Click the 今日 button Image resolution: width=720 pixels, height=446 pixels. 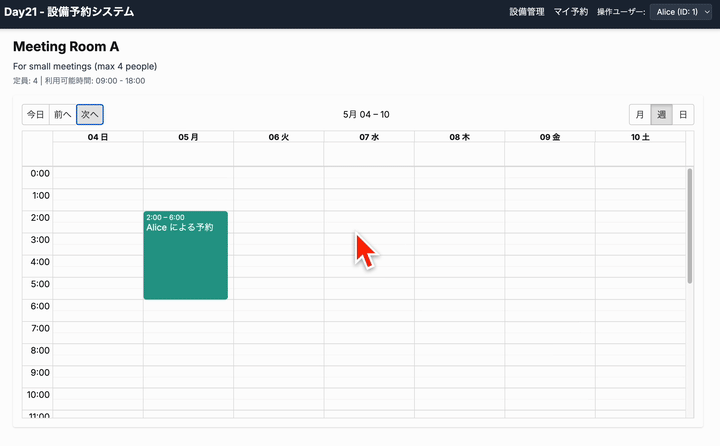[35, 114]
